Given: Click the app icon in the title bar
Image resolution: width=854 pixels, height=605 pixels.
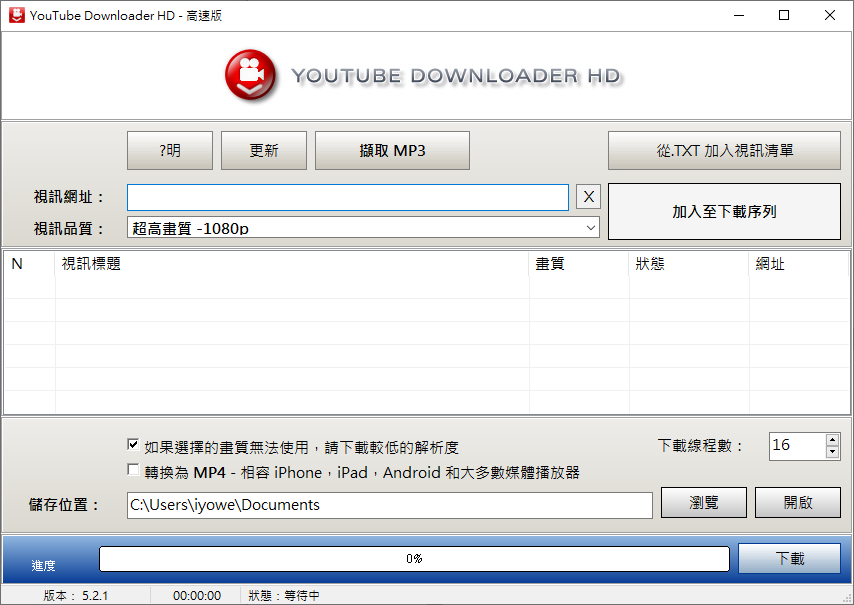Looking at the screenshot, I should click(16, 15).
